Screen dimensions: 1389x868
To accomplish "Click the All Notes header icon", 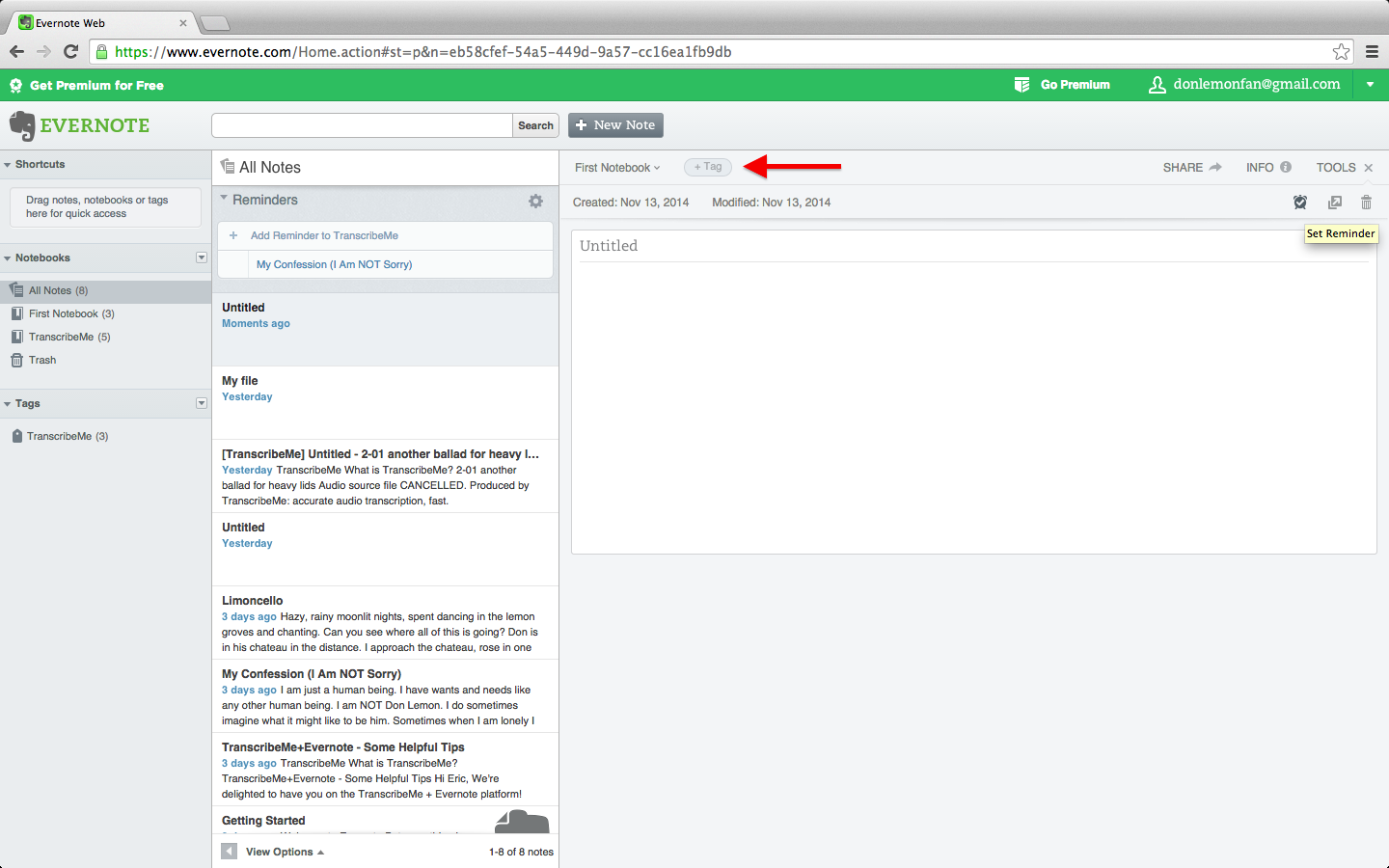I will tap(228, 167).
